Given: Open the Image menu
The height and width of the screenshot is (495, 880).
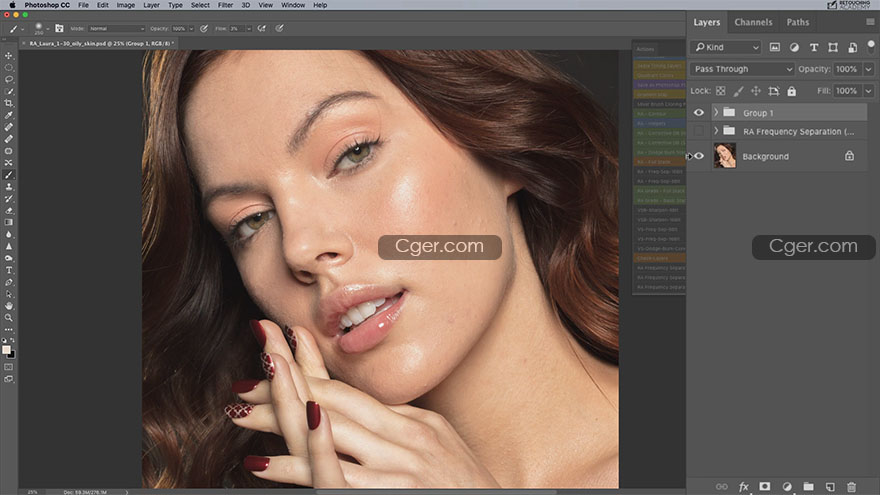Looking at the screenshot, I should [x=126, y=5].
